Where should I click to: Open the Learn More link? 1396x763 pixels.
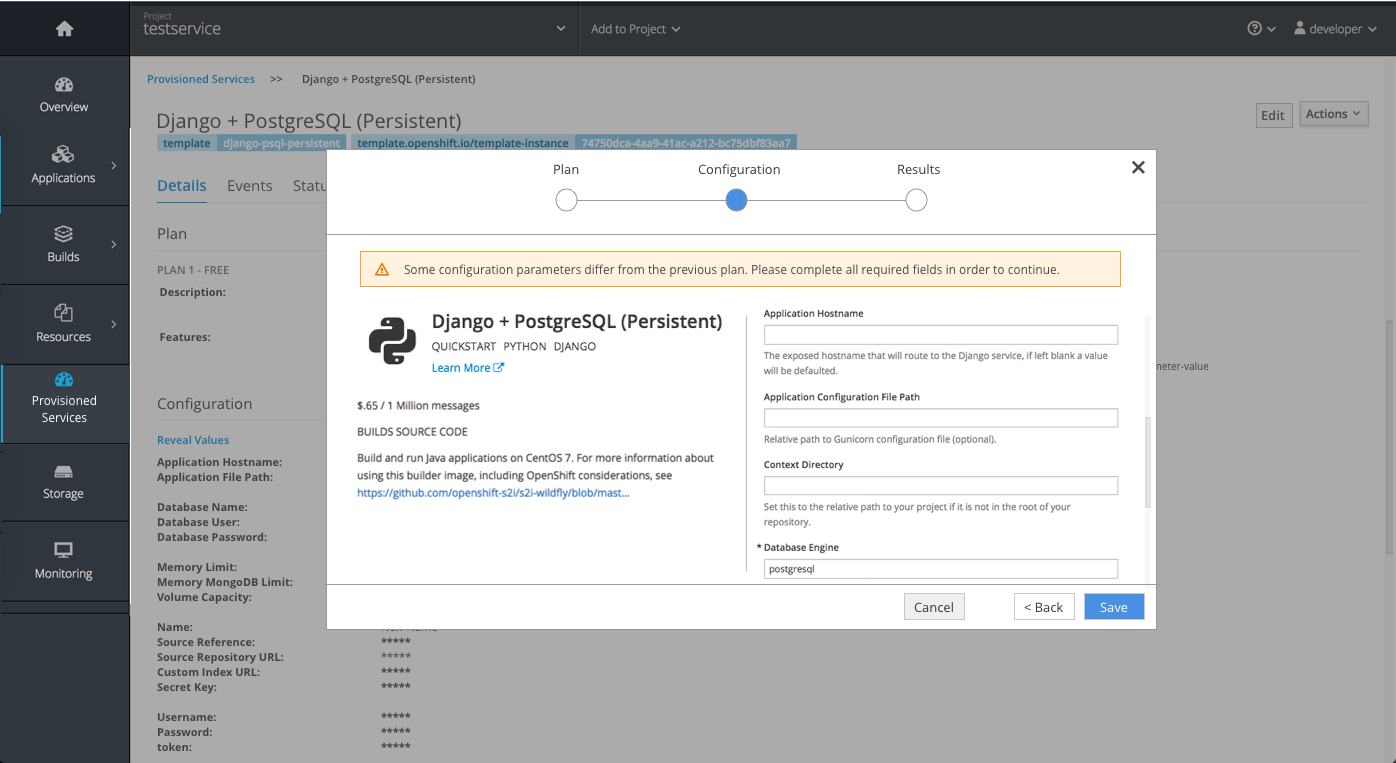[x=467, y=368]
